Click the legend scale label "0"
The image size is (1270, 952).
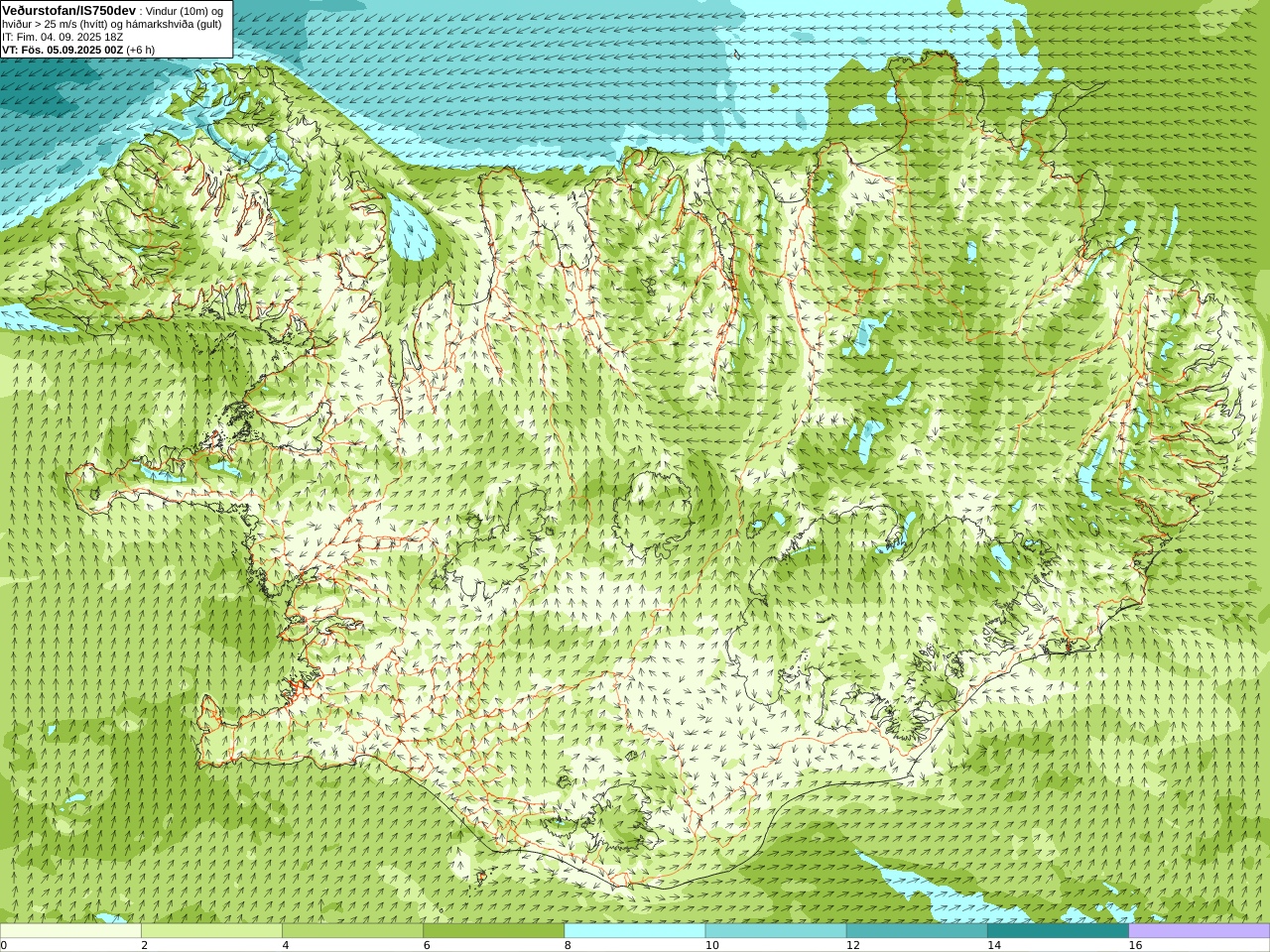tap(4, 945)
